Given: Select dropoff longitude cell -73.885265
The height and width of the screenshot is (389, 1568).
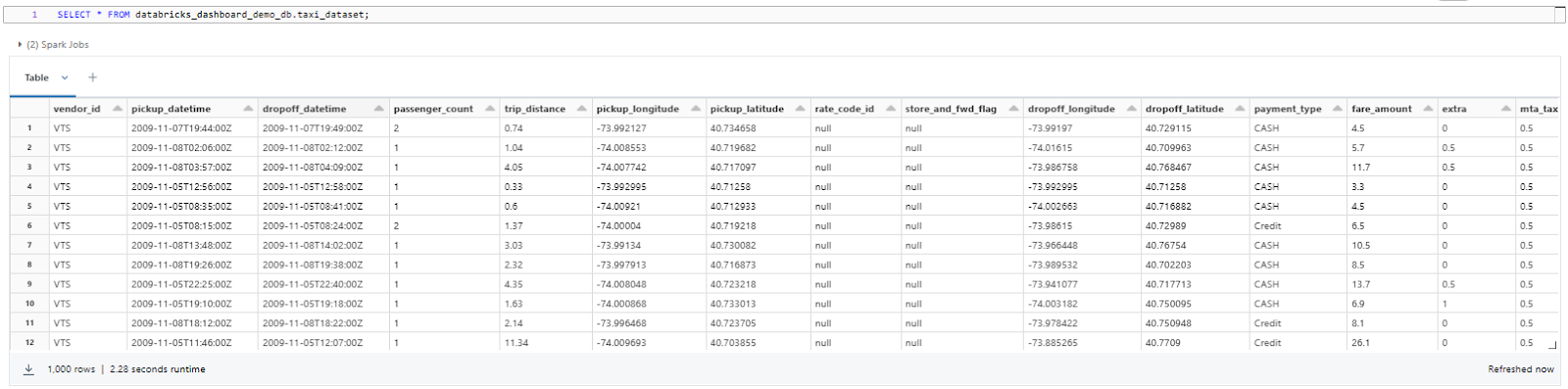Looking at the screenshot, I should pyautogui.click(x=1082, y=343).
